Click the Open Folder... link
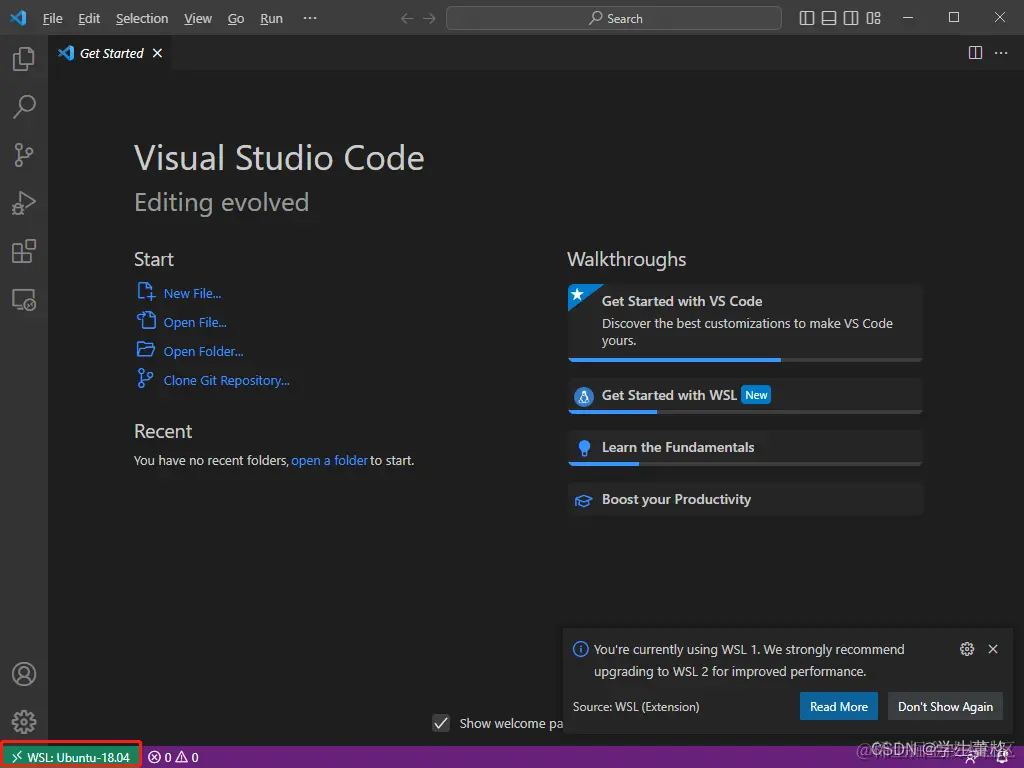 tap(203, 351)
